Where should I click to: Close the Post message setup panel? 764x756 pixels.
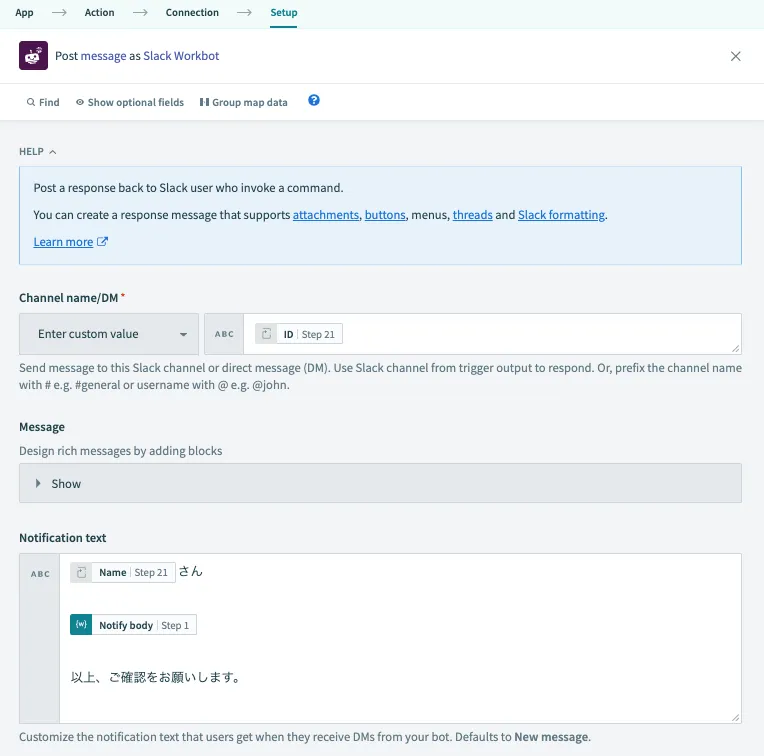point(736,56)
